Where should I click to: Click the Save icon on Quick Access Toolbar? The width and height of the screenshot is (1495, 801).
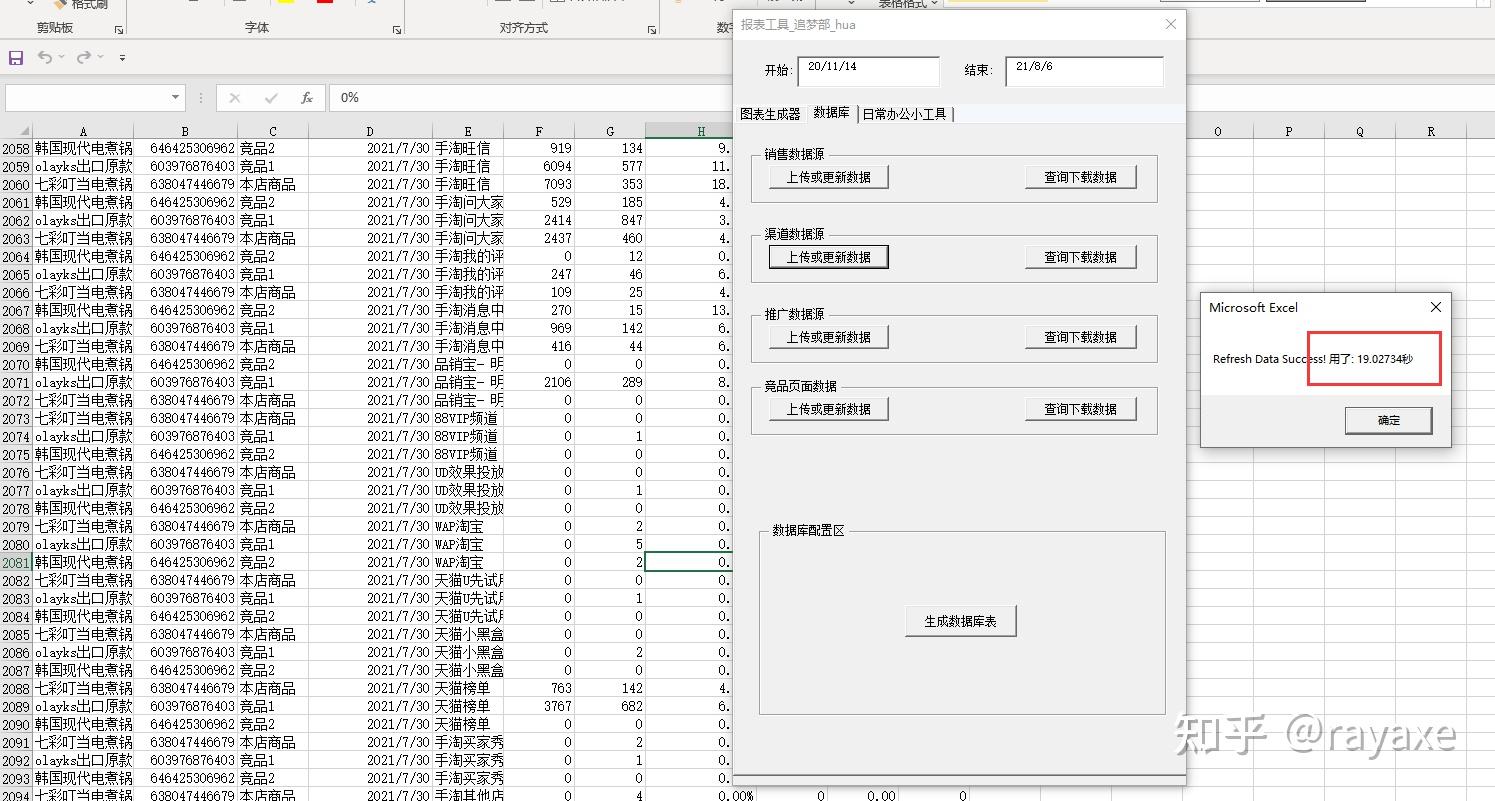click(x=17, y=57)
